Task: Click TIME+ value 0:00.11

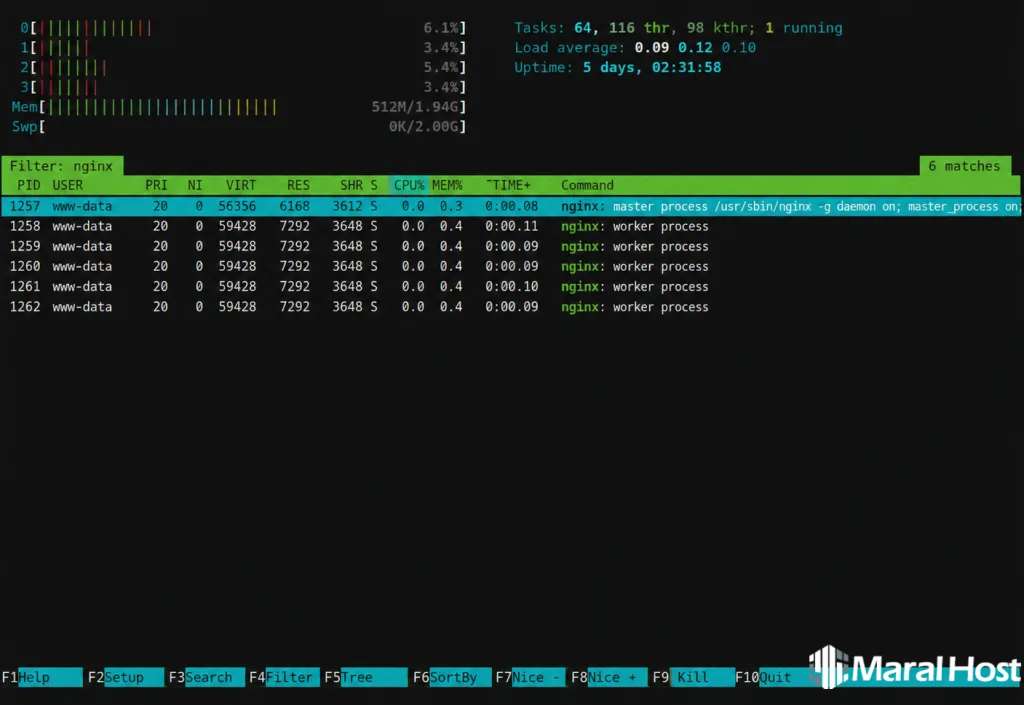Action: click(x=511, y=227)
